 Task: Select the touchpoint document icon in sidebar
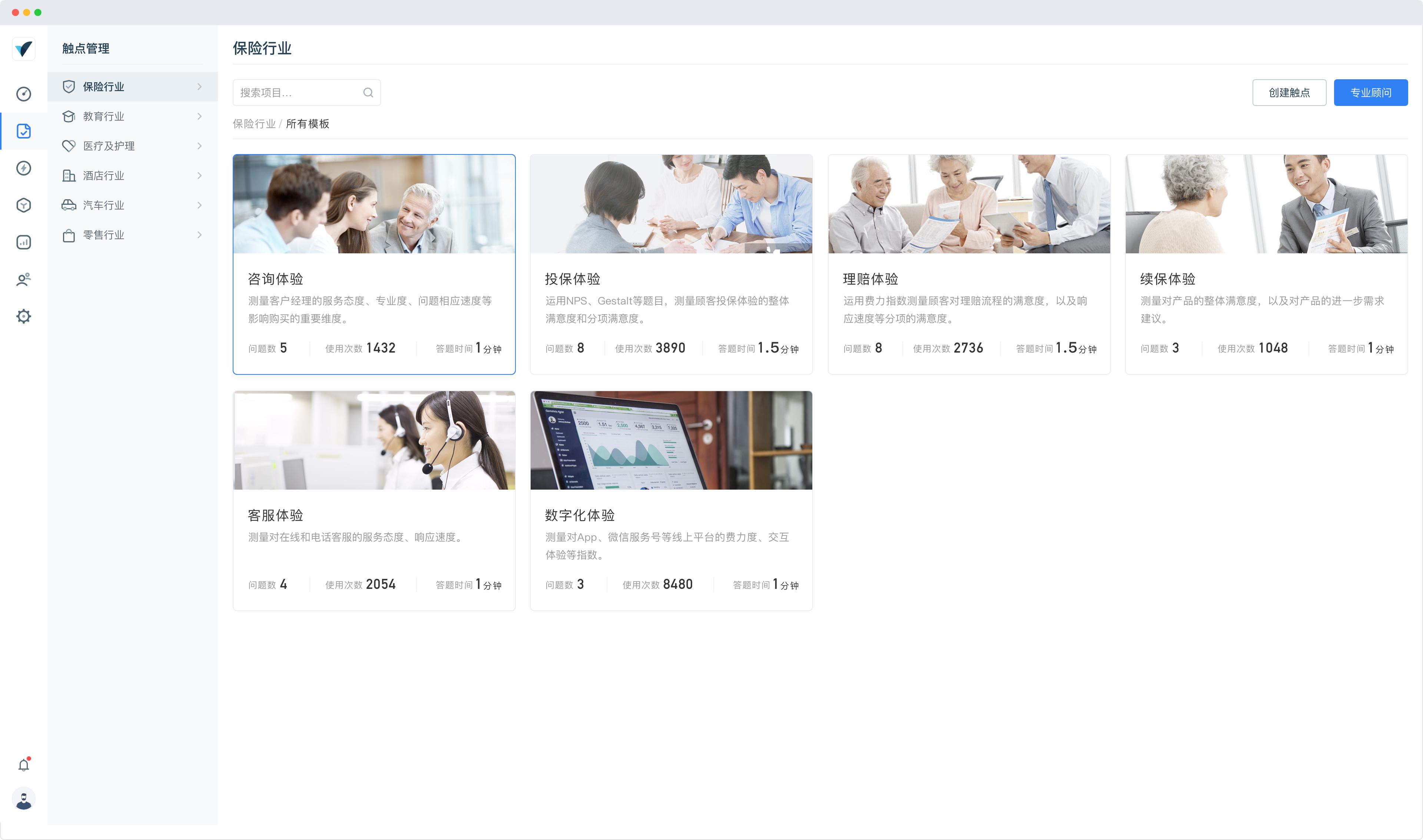pos(23,131)
